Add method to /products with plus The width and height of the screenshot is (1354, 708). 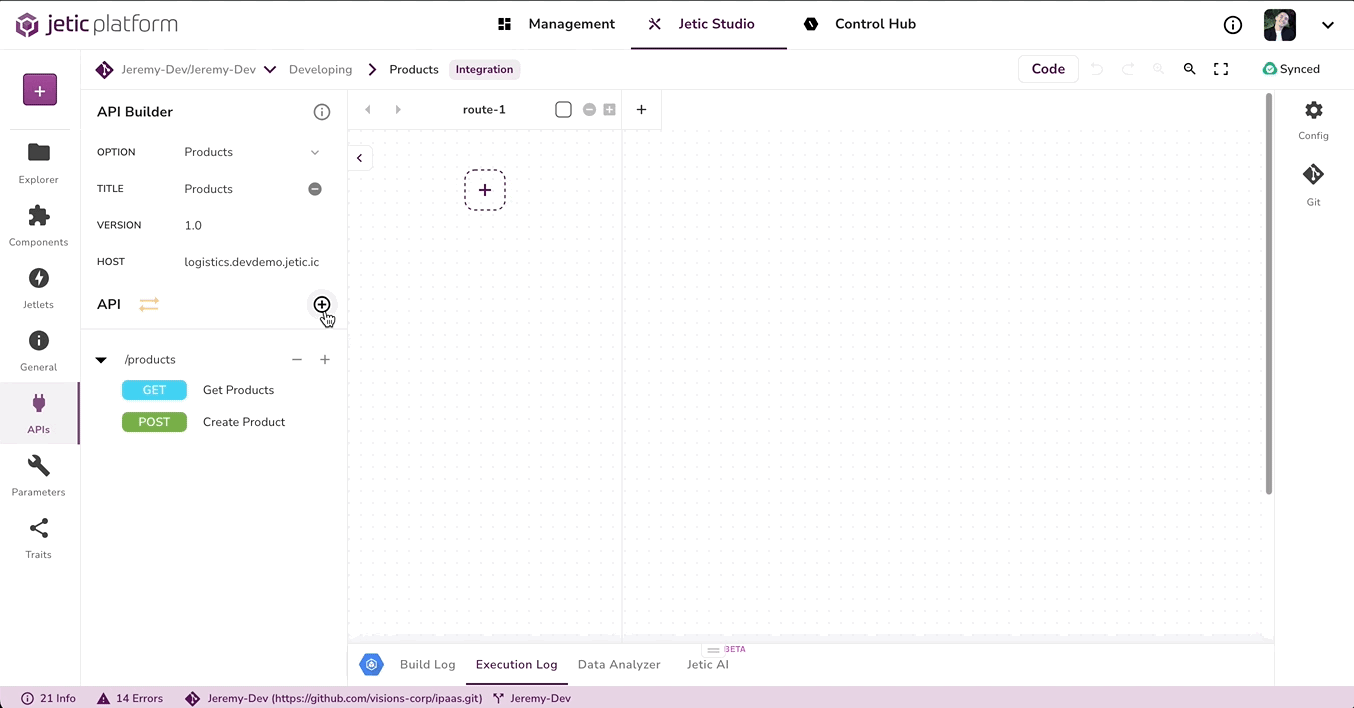coord(325,359)
